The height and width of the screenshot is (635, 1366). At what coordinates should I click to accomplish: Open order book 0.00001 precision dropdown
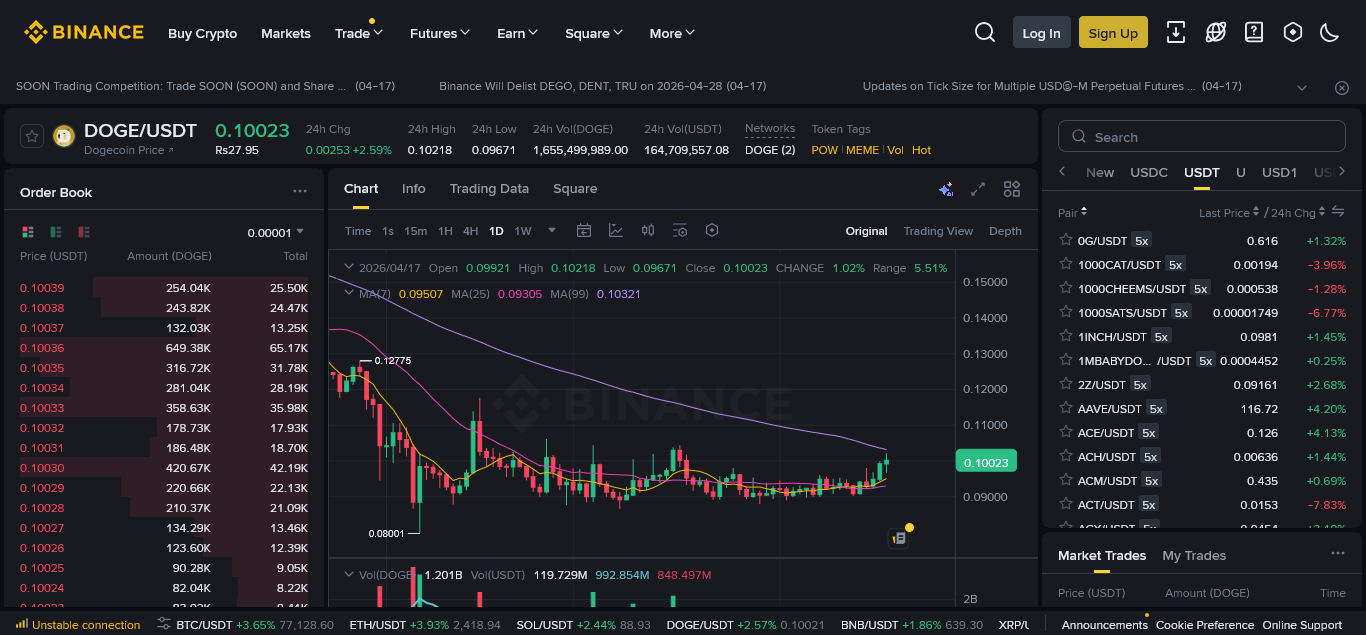tap(276, 233)
